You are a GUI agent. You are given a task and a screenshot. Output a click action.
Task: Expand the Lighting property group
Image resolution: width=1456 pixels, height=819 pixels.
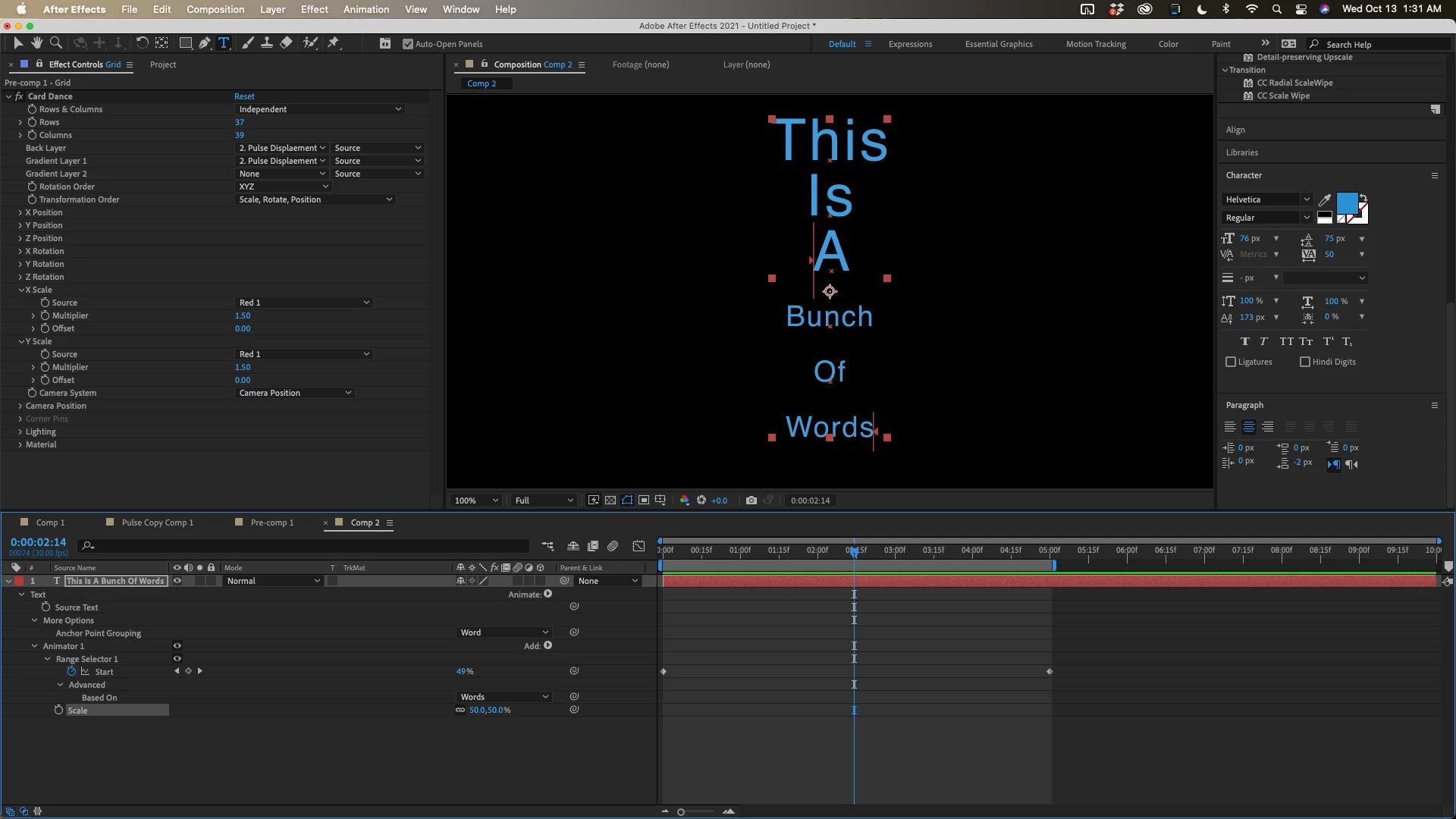pos(20,431)
